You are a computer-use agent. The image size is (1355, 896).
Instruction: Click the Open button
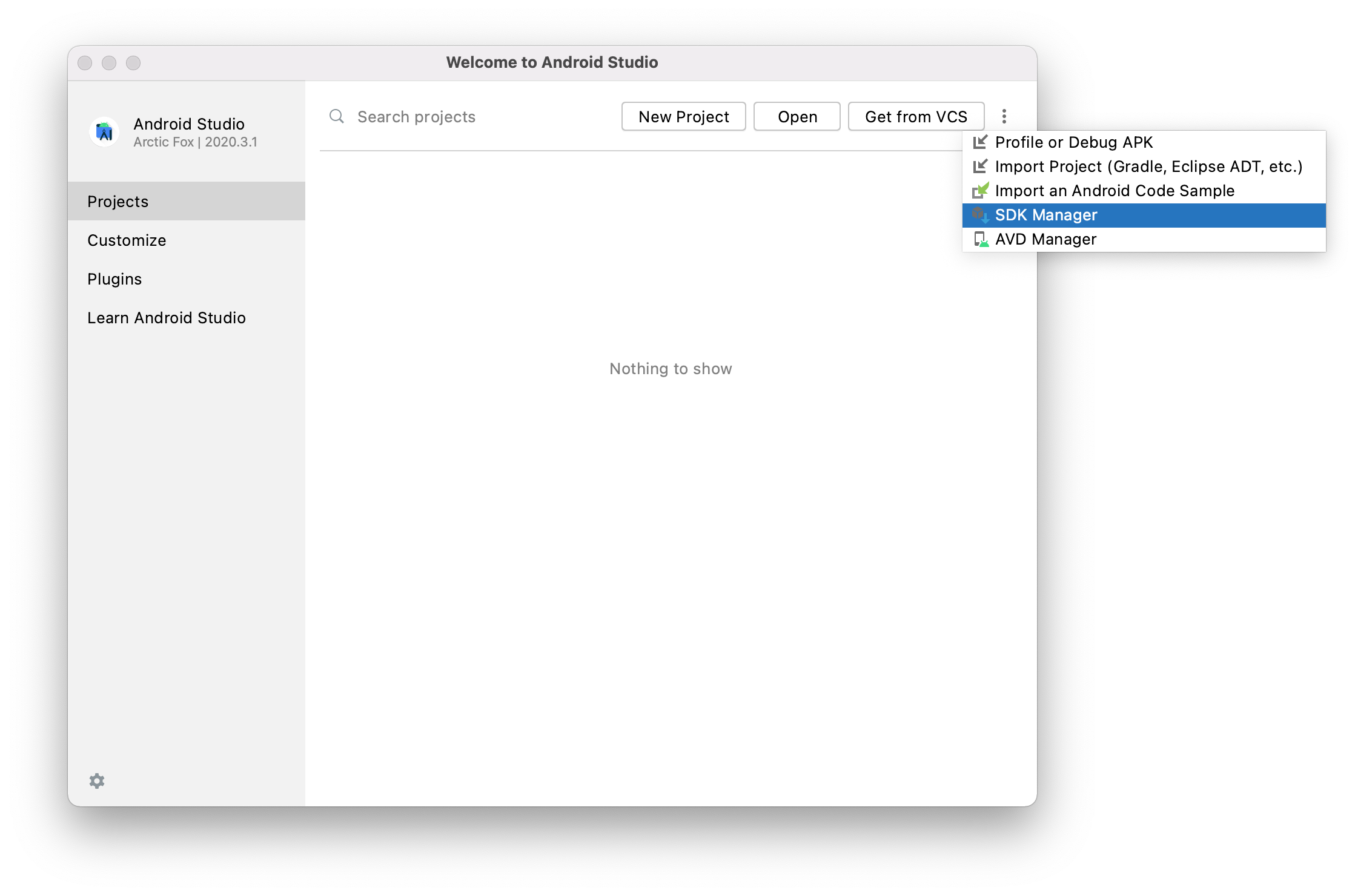[797, 116]
